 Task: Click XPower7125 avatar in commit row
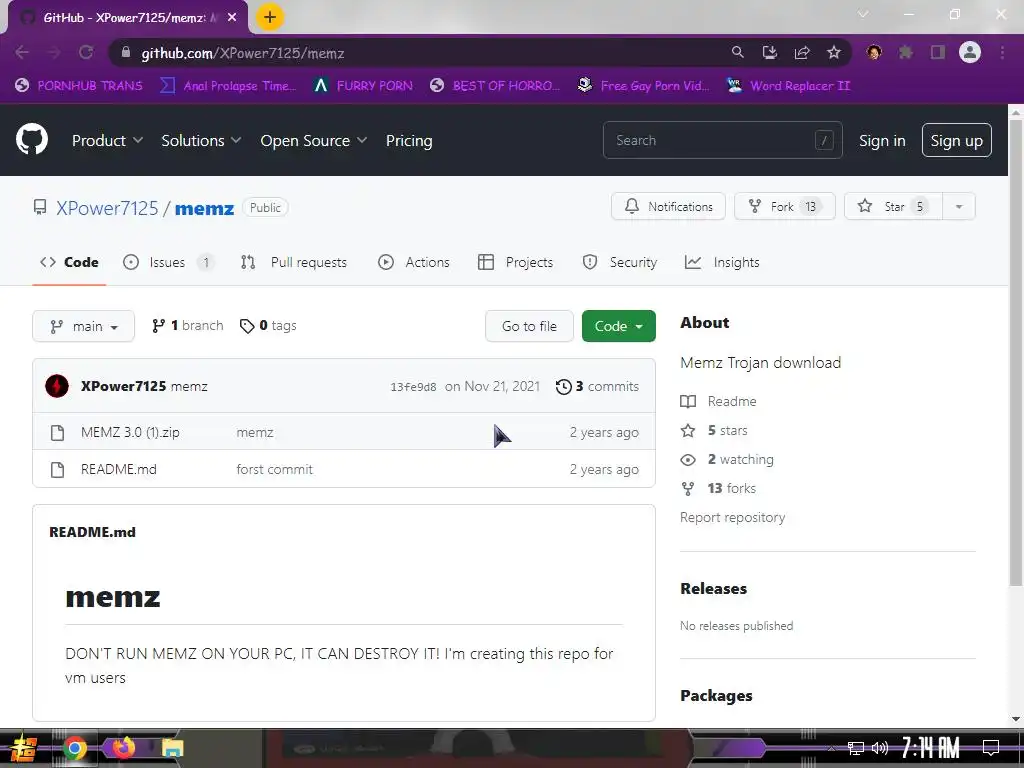click(57, 386)
